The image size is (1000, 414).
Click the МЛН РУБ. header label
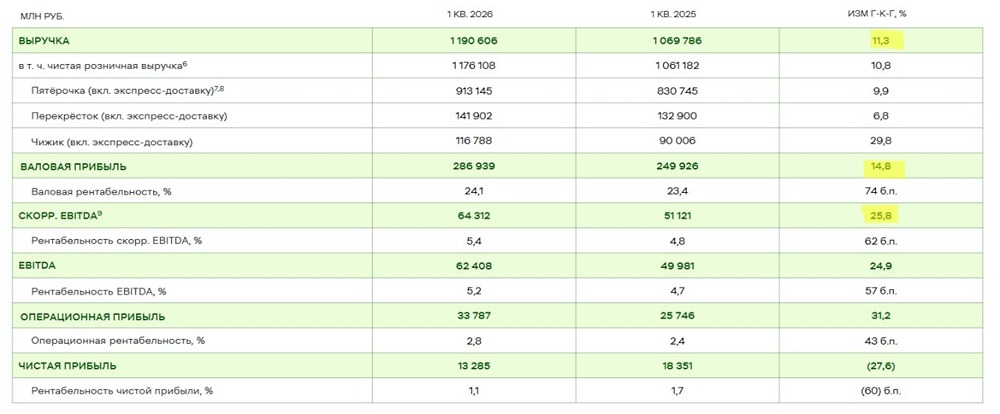41,15
